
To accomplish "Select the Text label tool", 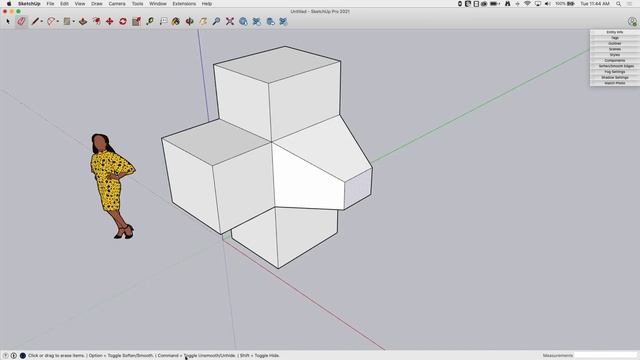I will click(163, 21).
